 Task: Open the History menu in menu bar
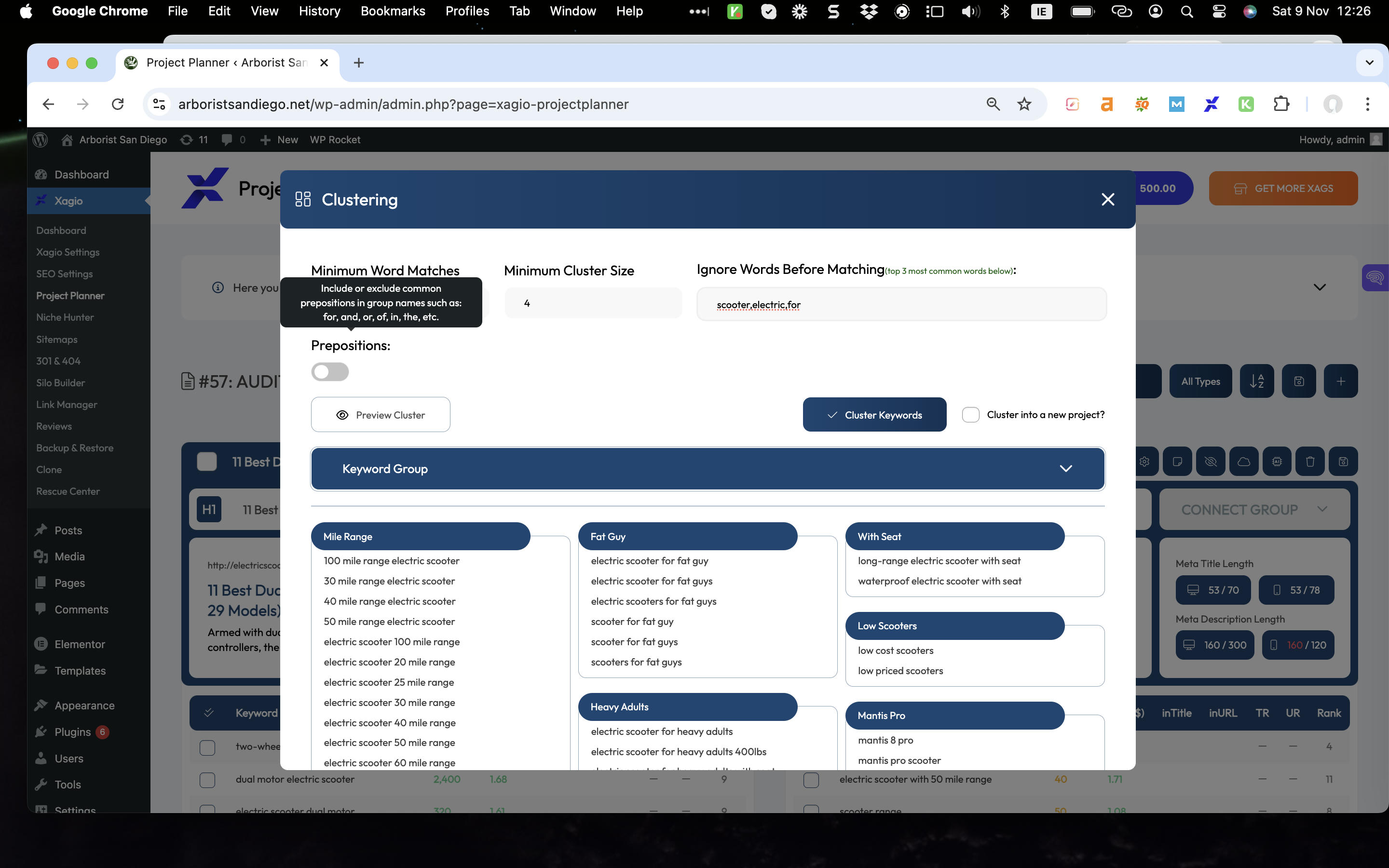[320, 11]
